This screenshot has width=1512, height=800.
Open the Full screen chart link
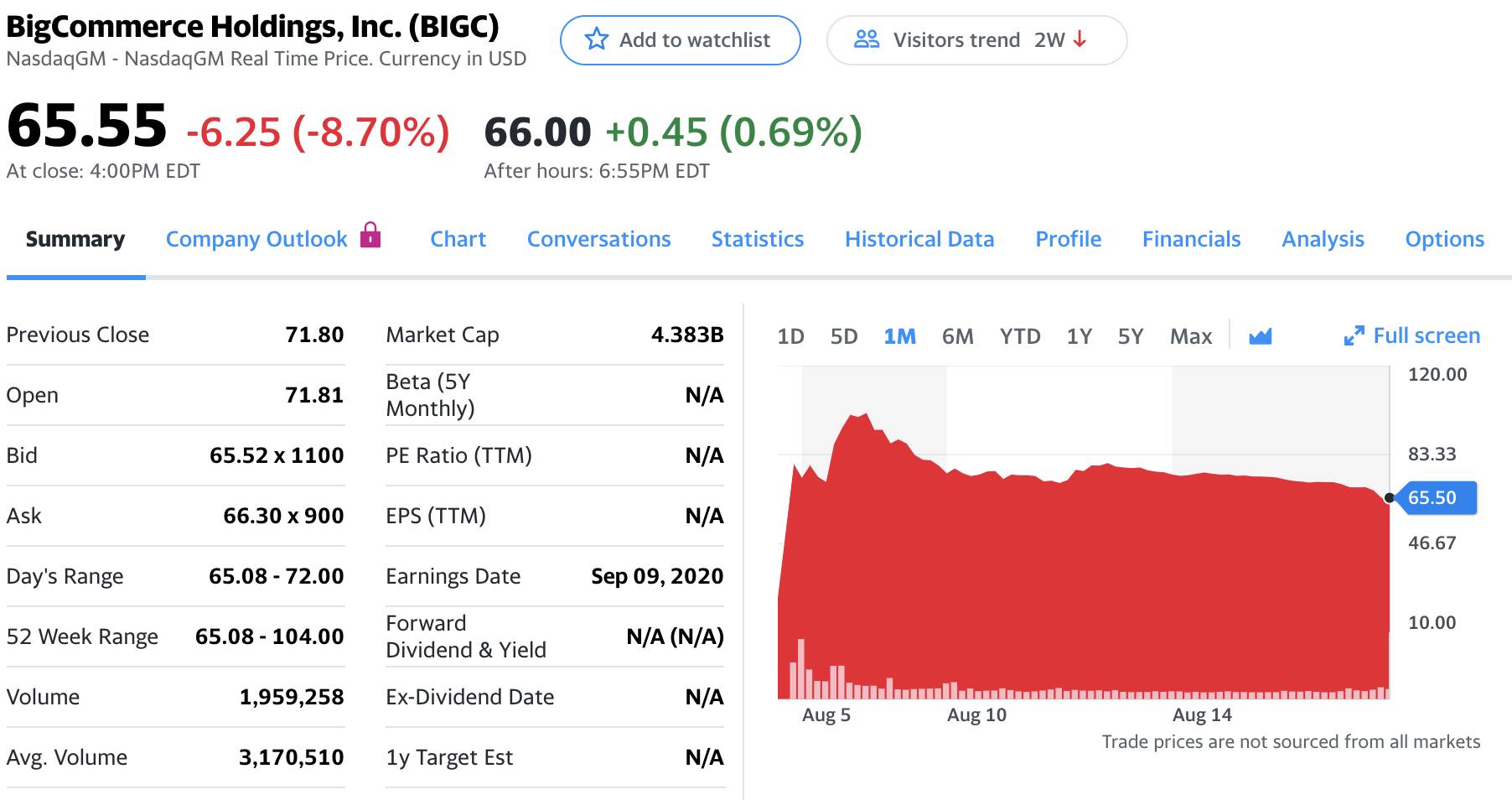click(x=1427, y=335)
